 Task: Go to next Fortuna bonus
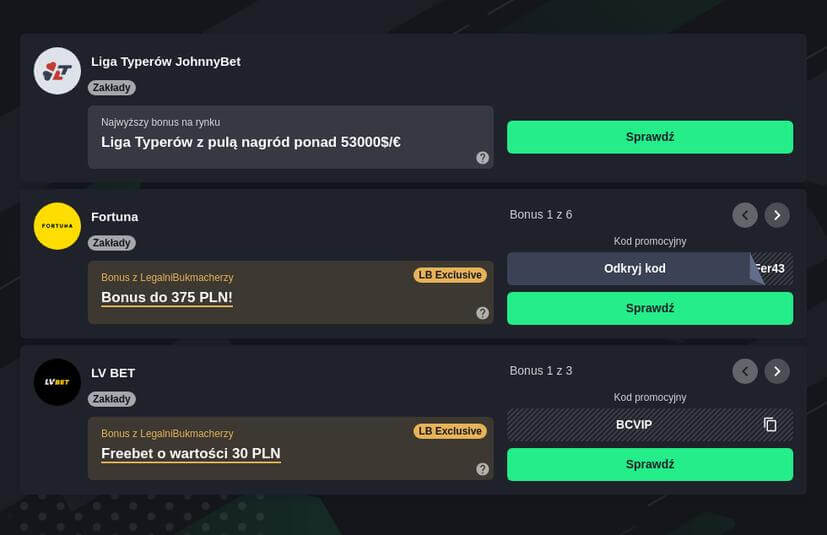click(777, 215)
